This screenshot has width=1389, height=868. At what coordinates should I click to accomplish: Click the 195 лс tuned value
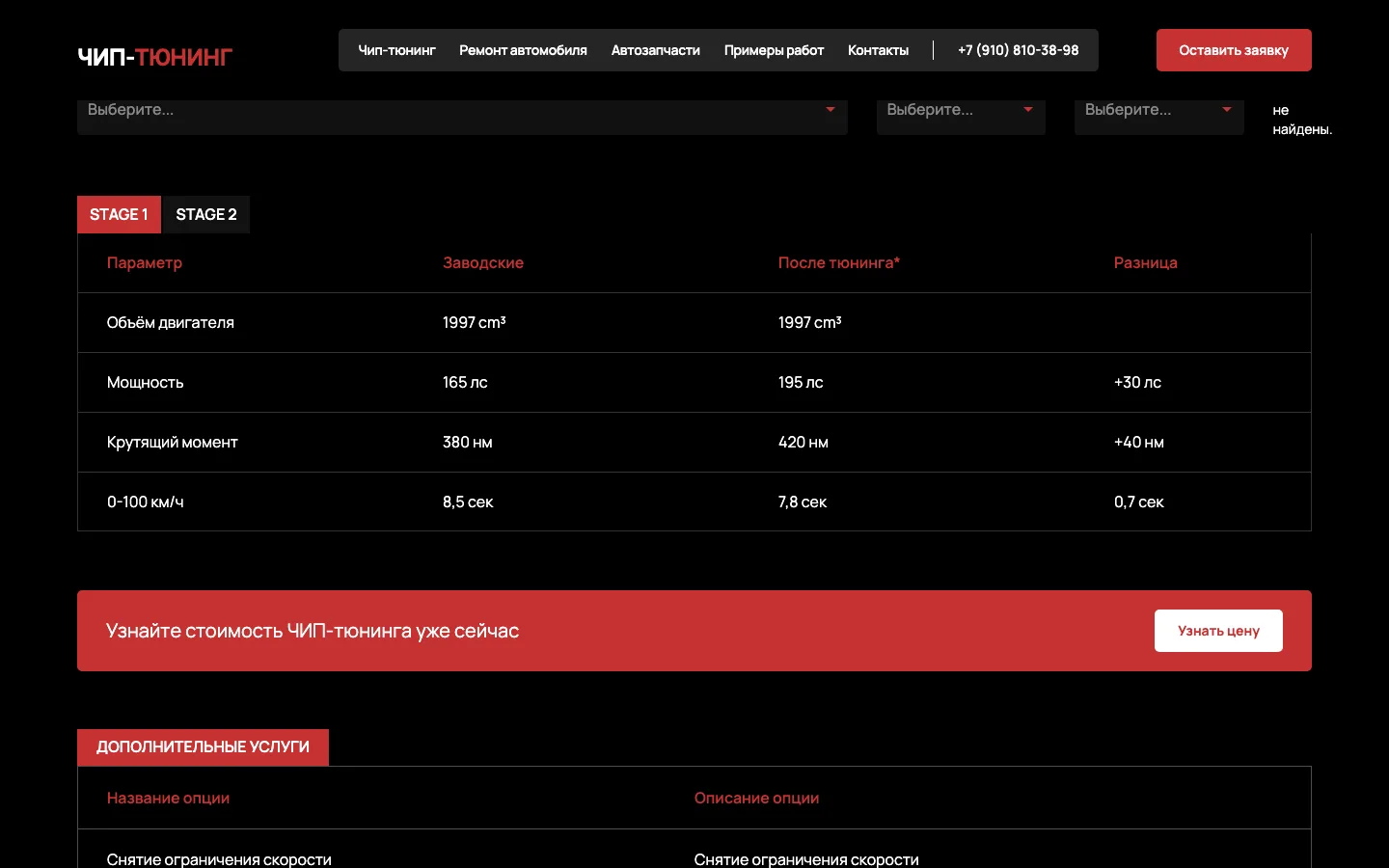801,382
